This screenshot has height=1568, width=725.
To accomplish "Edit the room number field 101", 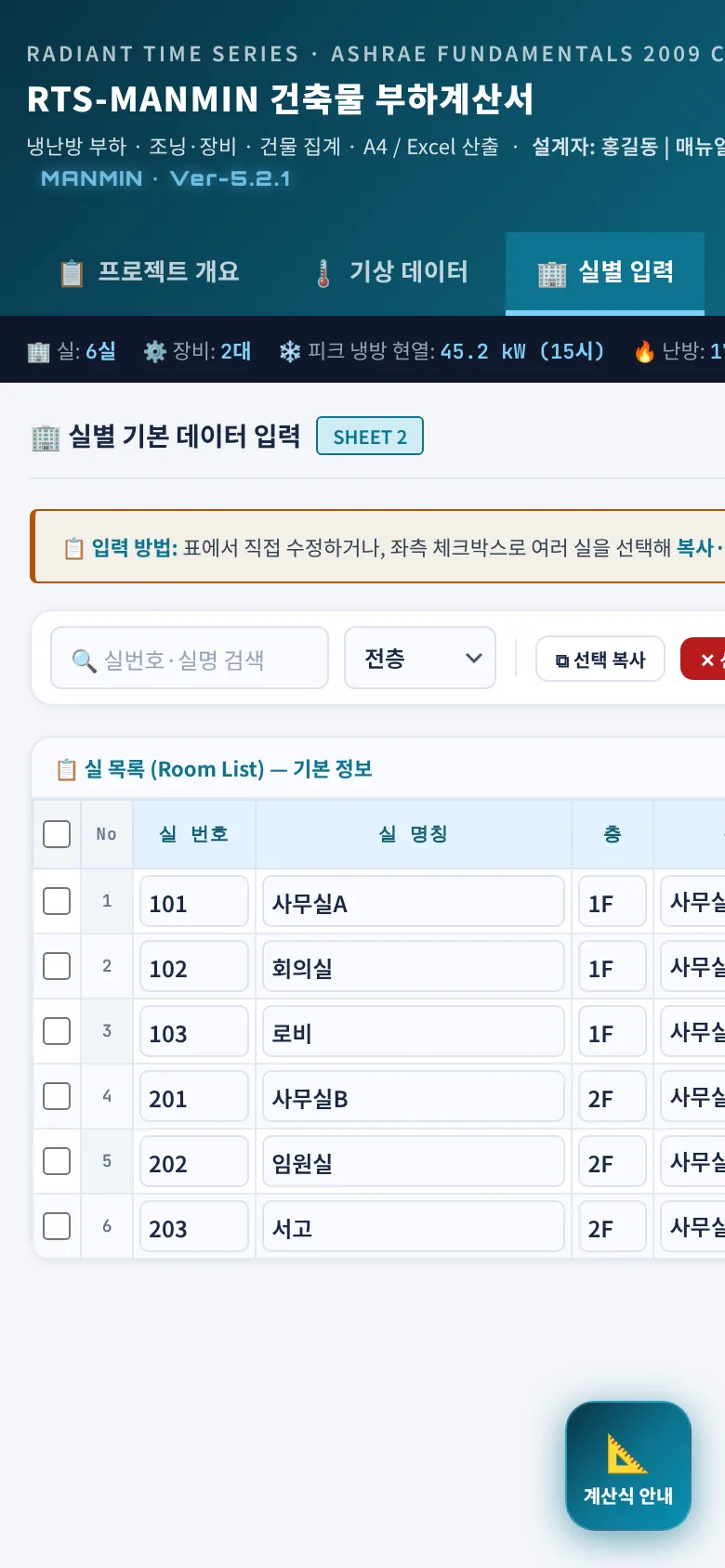I will [x=194, y=902].
